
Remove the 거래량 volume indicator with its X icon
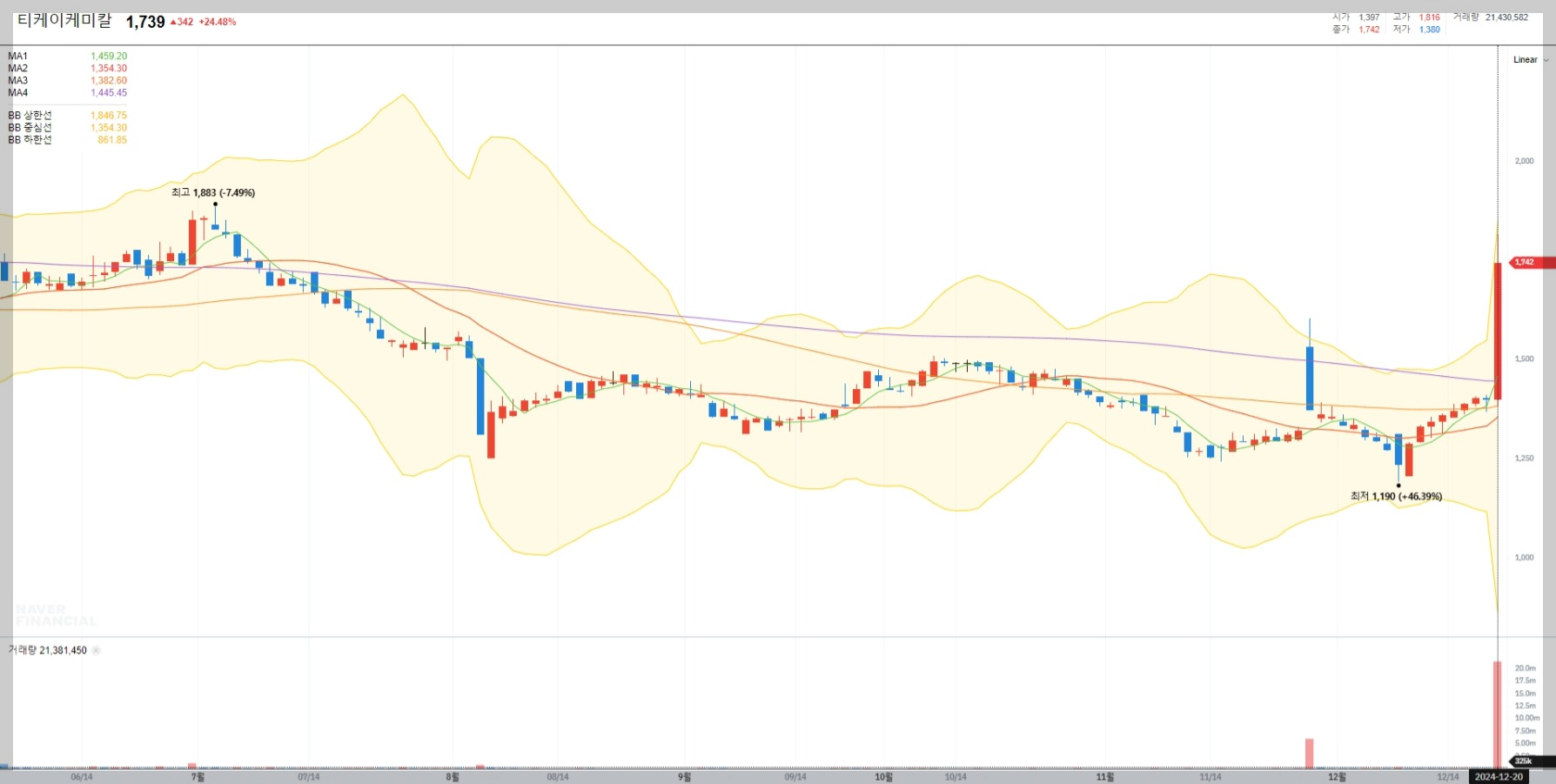(96, 651)
